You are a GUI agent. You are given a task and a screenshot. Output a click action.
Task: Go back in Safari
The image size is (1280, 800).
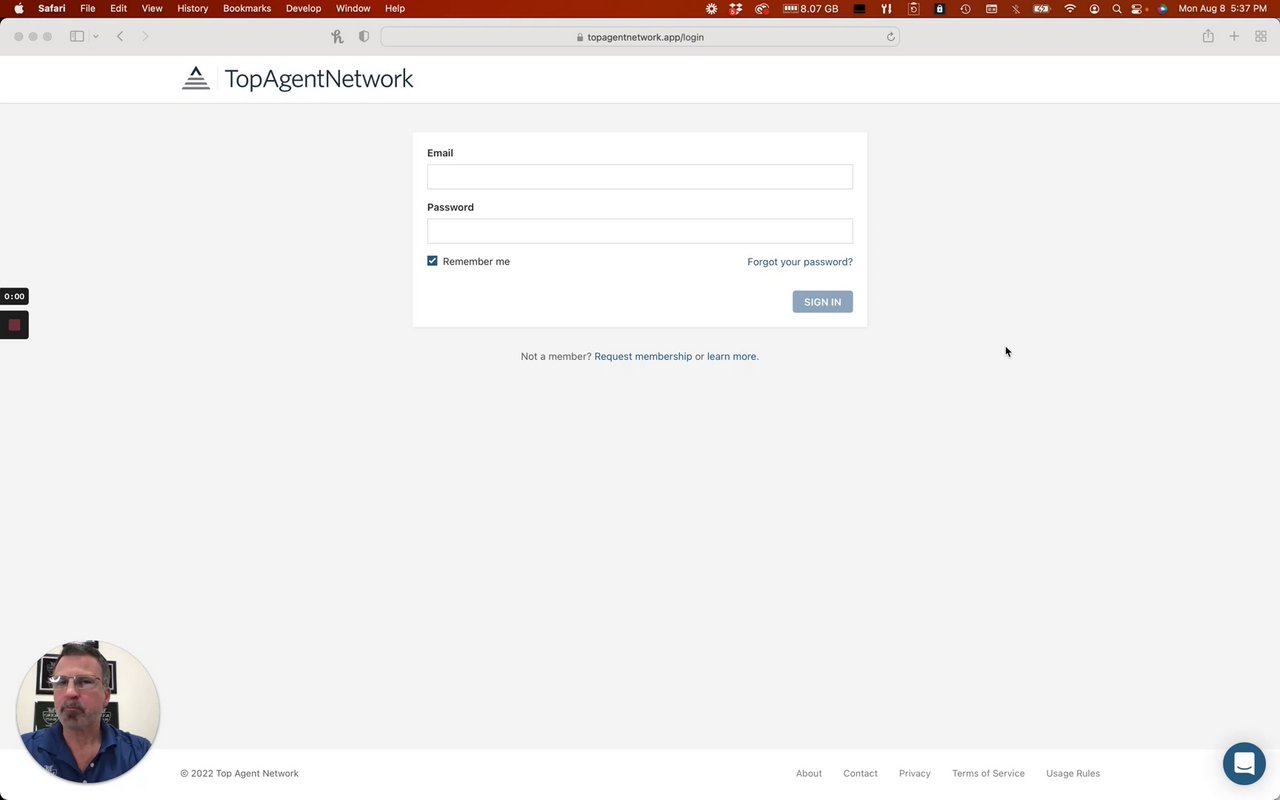coord(120,37)
